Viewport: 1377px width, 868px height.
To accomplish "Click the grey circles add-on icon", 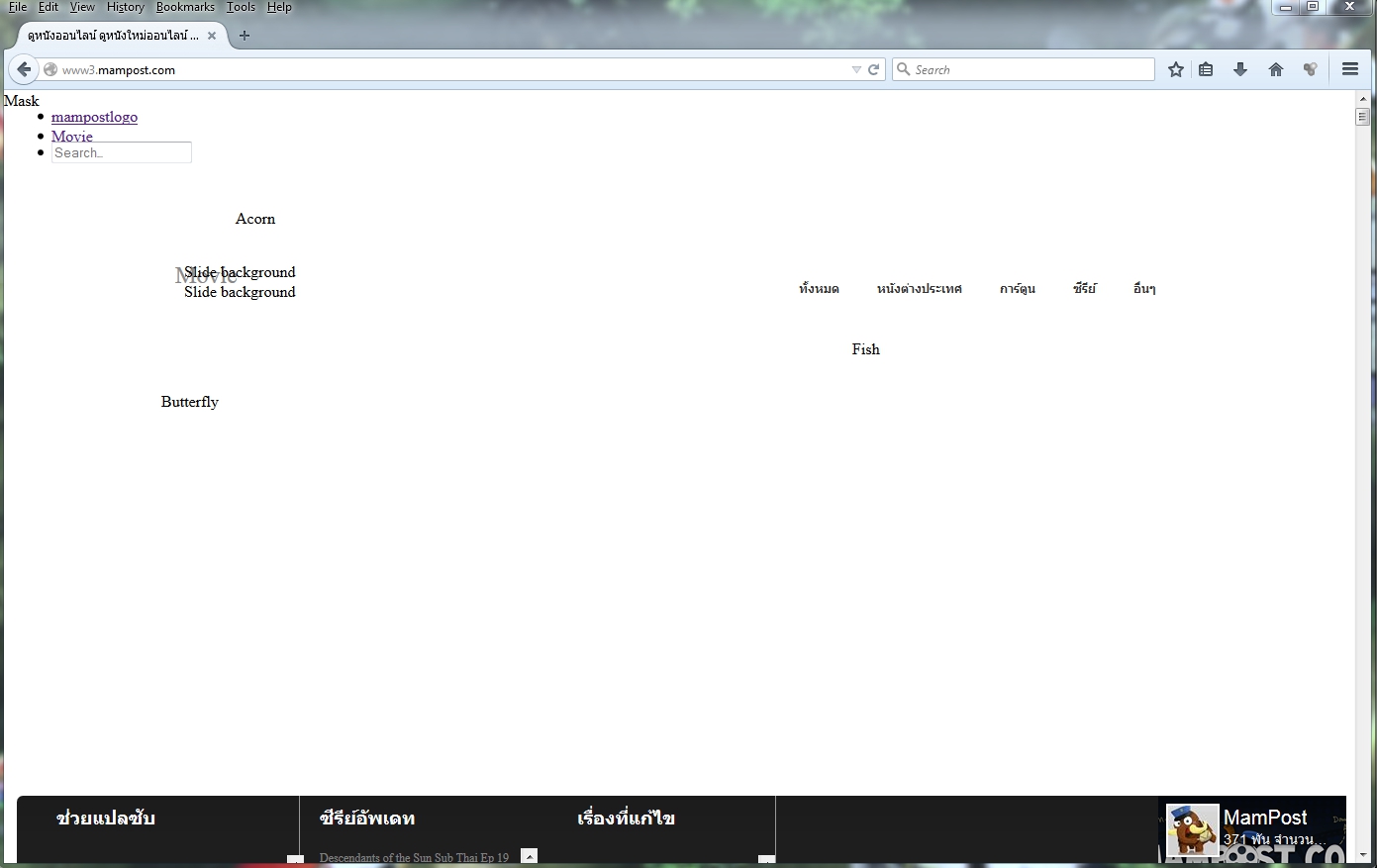I will click(1311, 69).
